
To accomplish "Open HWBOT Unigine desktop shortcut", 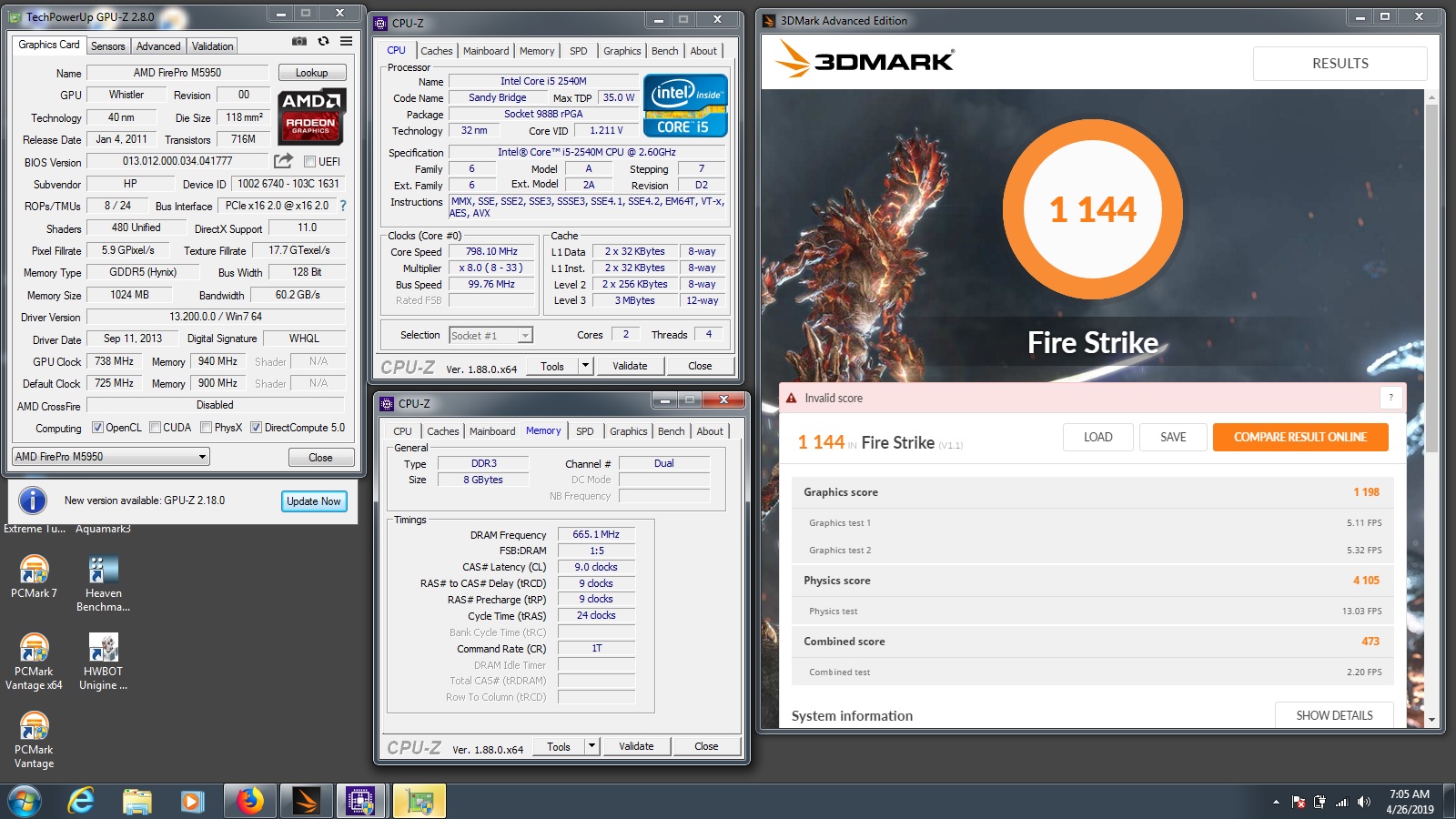I will pyautogui.click(x=103, y=662).
